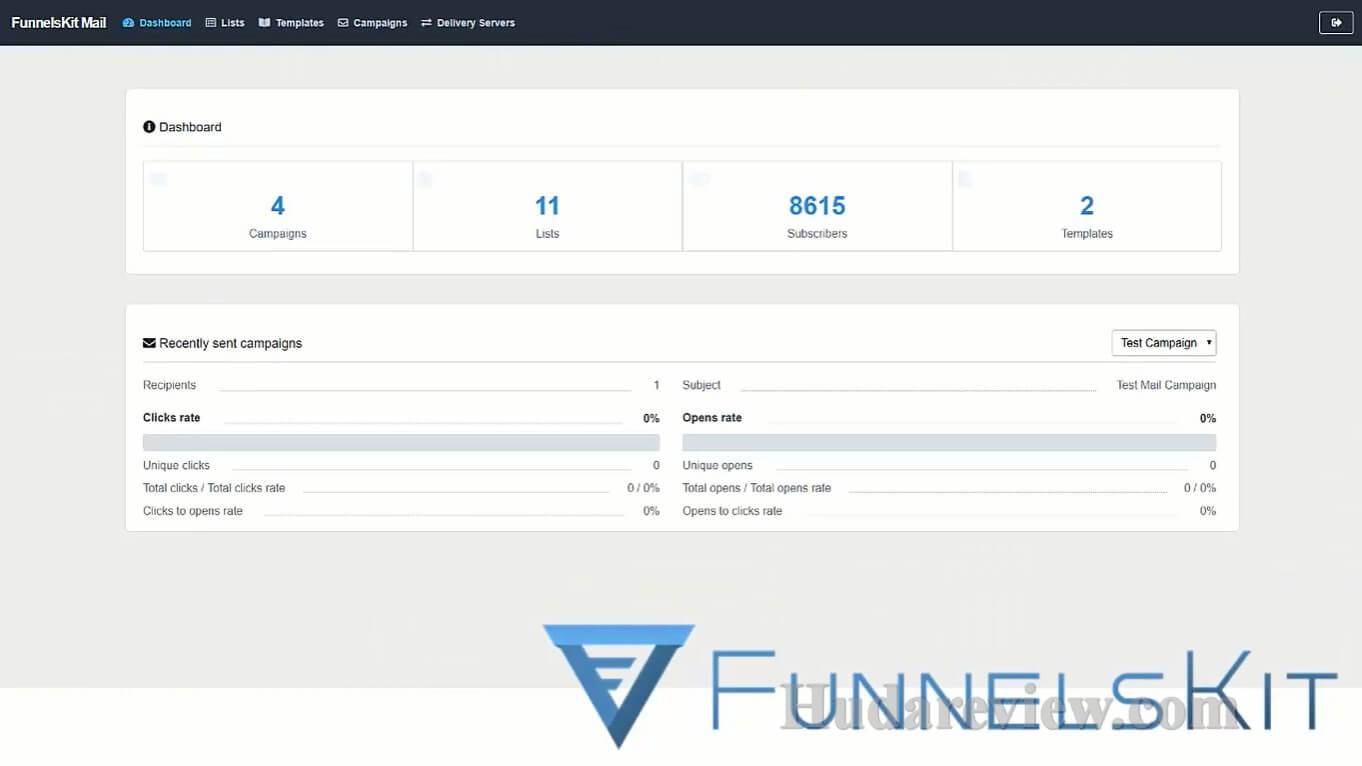
Task: Click the Opens to clicks rate label
Action: [x=732, y=511]
